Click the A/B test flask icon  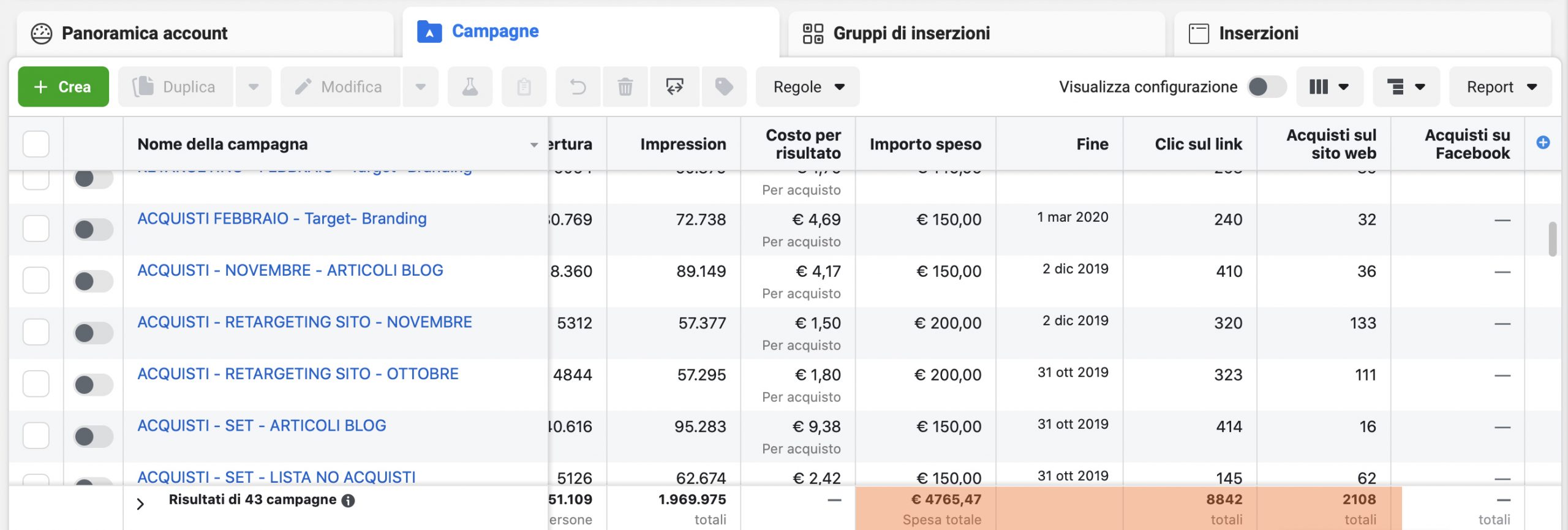coord(470,87)
